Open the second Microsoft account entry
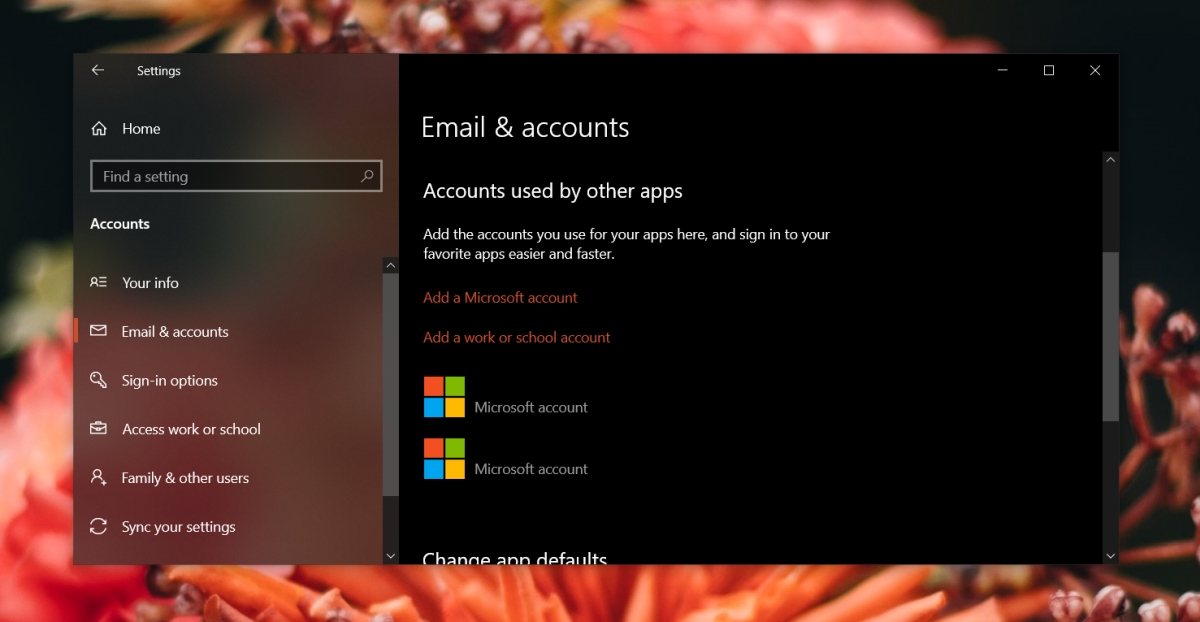Viewport: 1200px width, 622px height. tap(506, 458)
